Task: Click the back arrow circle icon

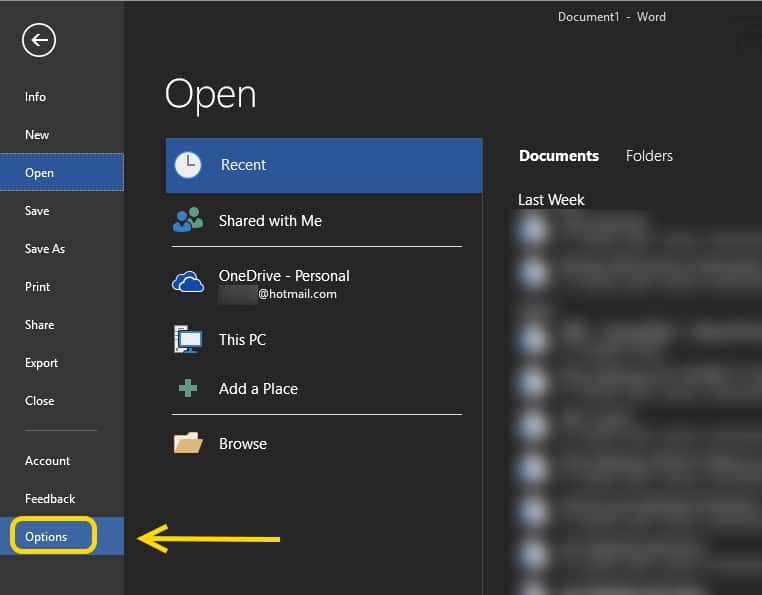Action: point(39,40)
